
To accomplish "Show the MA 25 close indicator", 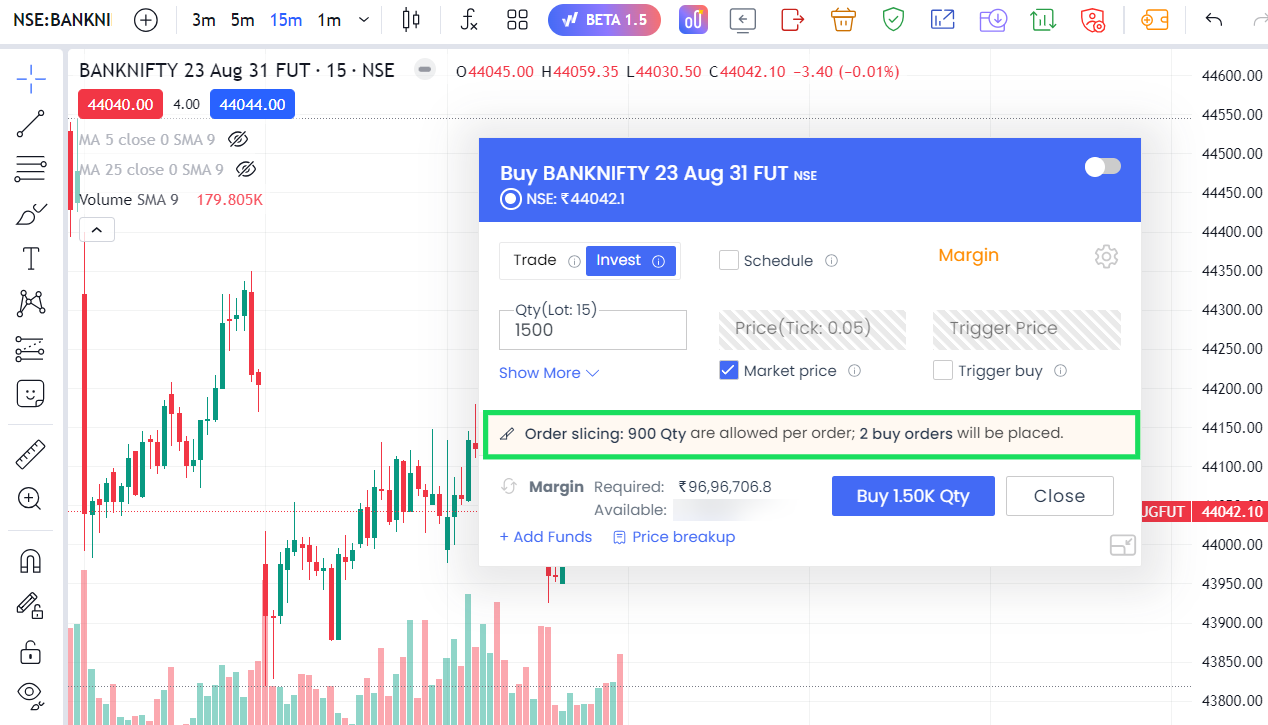I will pyautogui.click(x=246, y=169).
